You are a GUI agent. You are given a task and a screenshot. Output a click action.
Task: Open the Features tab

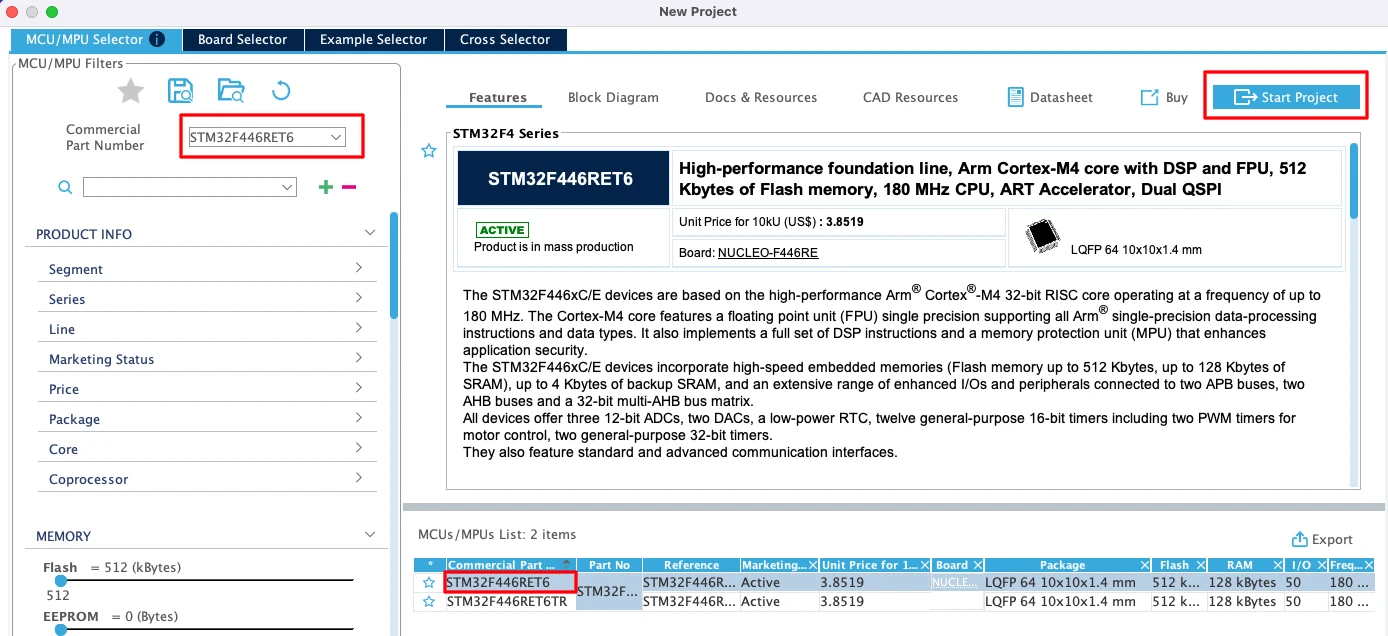tap(497, 97)
